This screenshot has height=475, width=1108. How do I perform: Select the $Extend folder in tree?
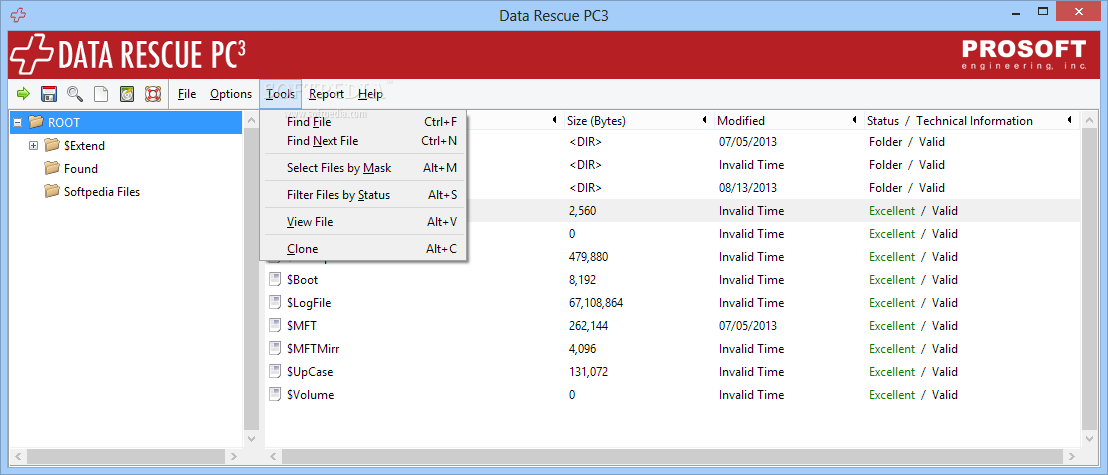84,146
